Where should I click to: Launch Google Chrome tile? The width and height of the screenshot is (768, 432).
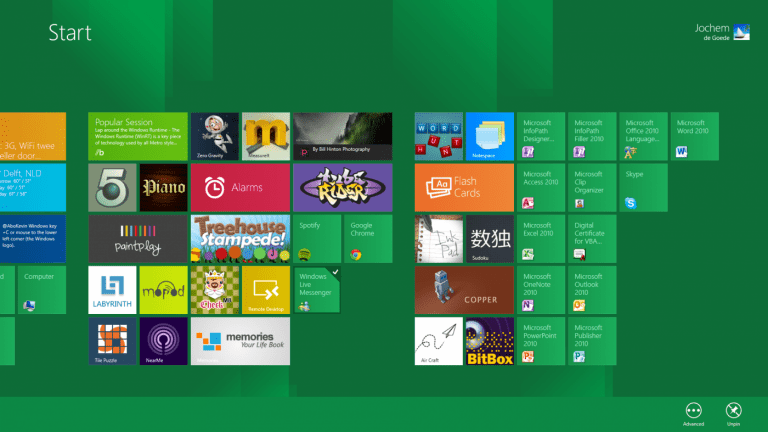(x=368, y=239)
